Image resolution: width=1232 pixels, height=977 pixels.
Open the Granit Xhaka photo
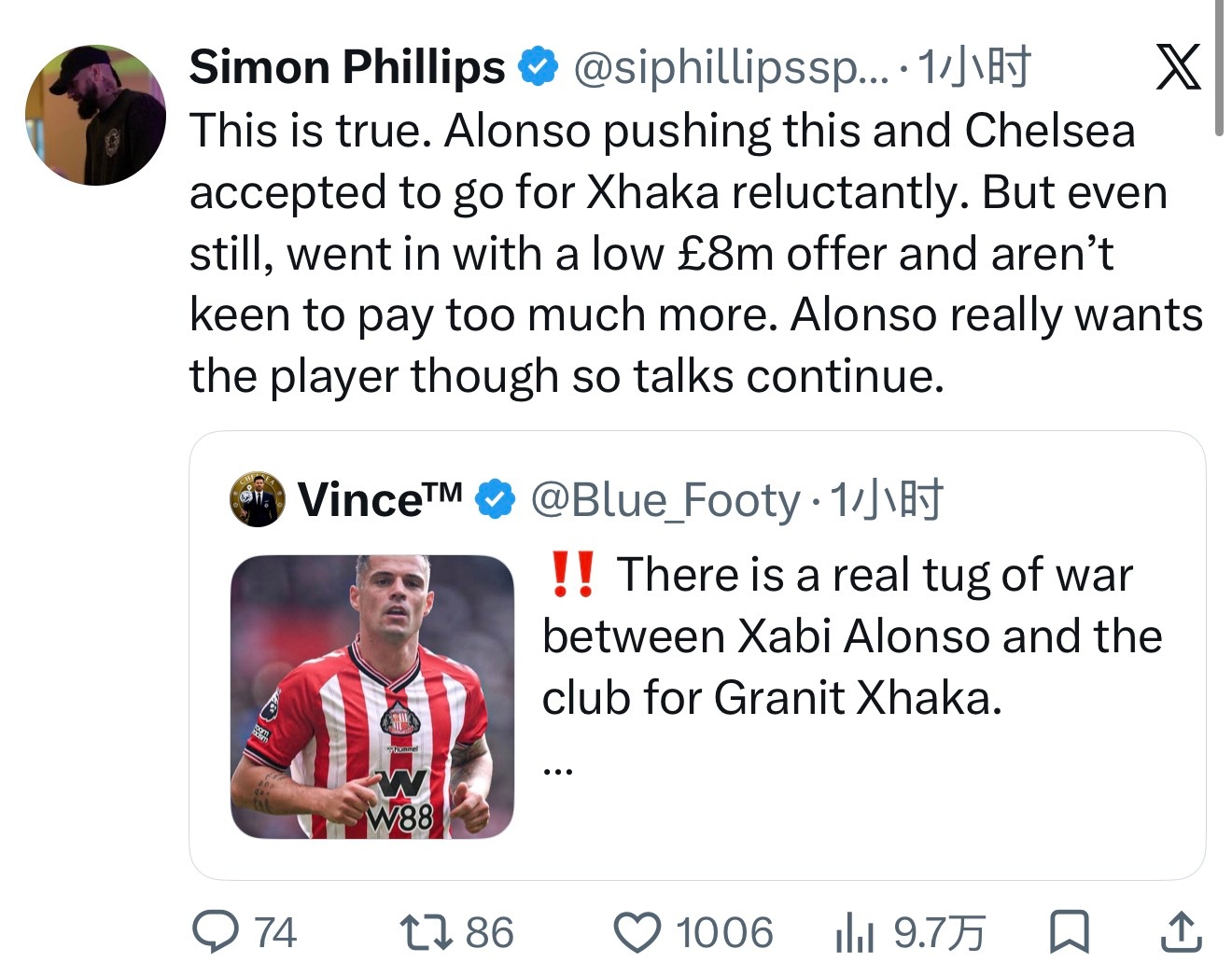372,697
